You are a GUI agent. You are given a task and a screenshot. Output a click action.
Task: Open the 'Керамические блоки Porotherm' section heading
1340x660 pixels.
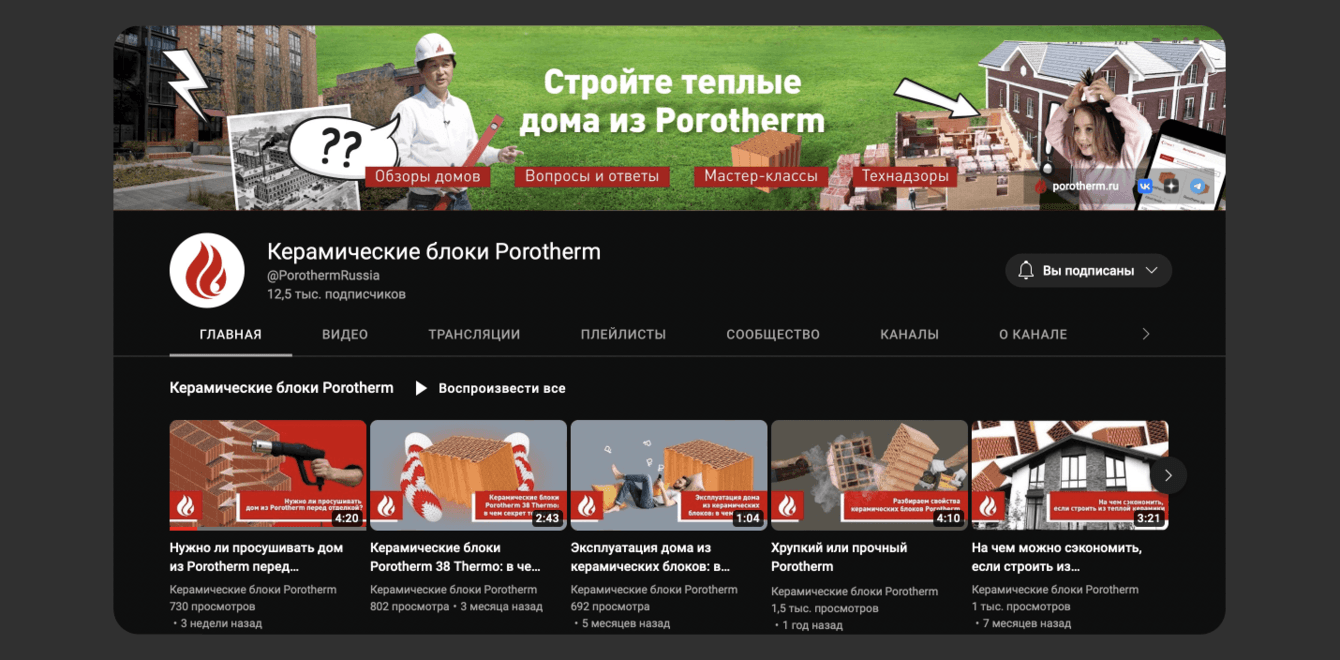point(282,388)
